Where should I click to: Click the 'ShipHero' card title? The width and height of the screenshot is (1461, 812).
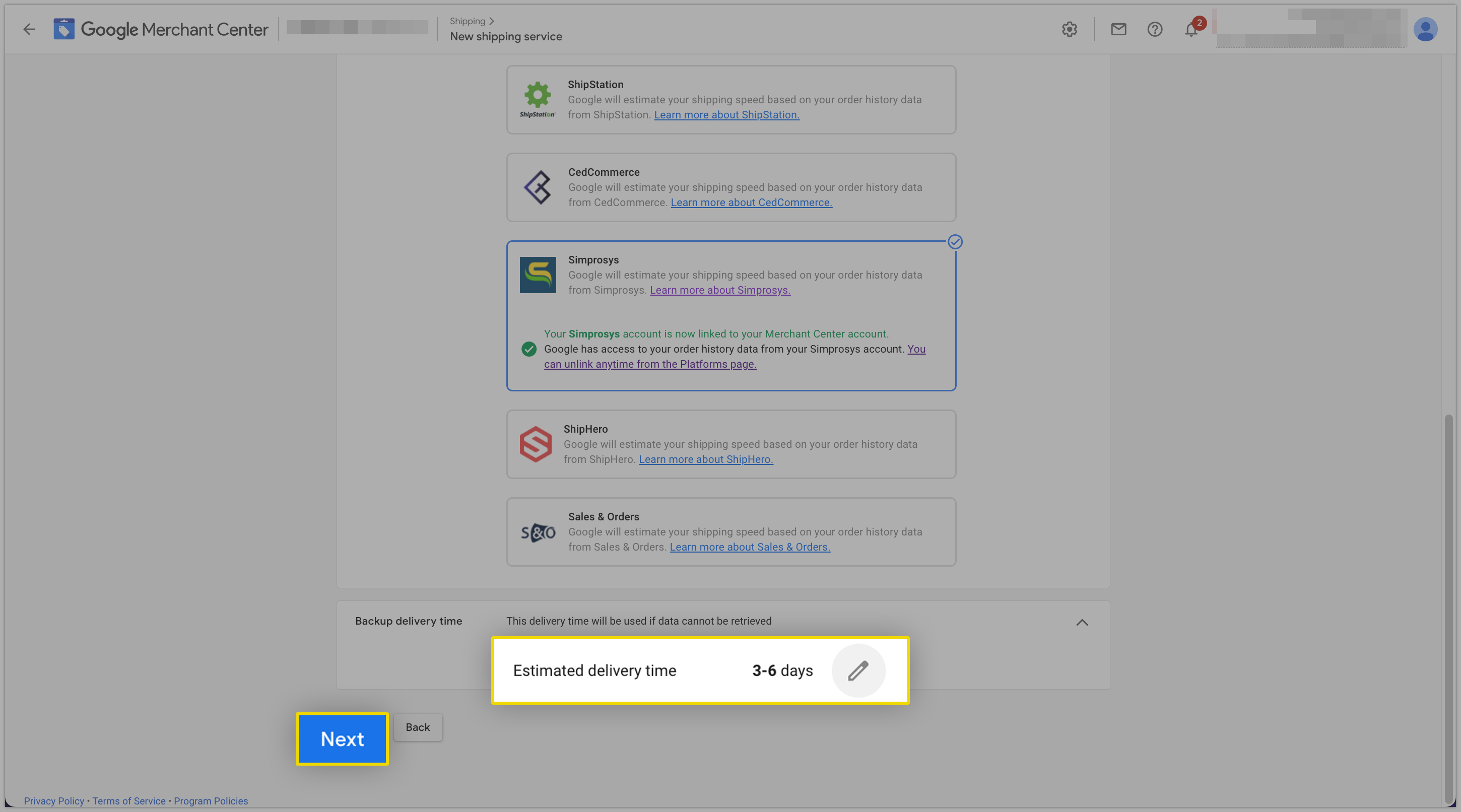585,429
